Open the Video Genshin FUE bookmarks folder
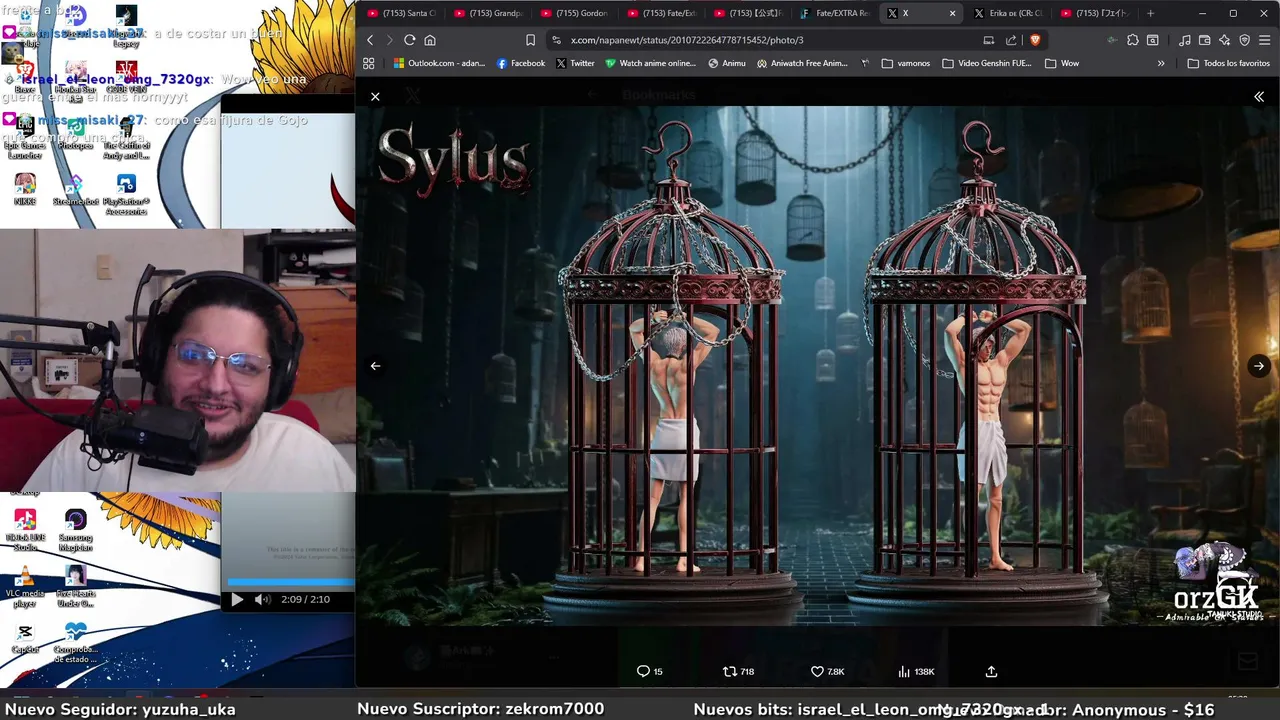The image size is (1280, 720). [x=987, y=63]
